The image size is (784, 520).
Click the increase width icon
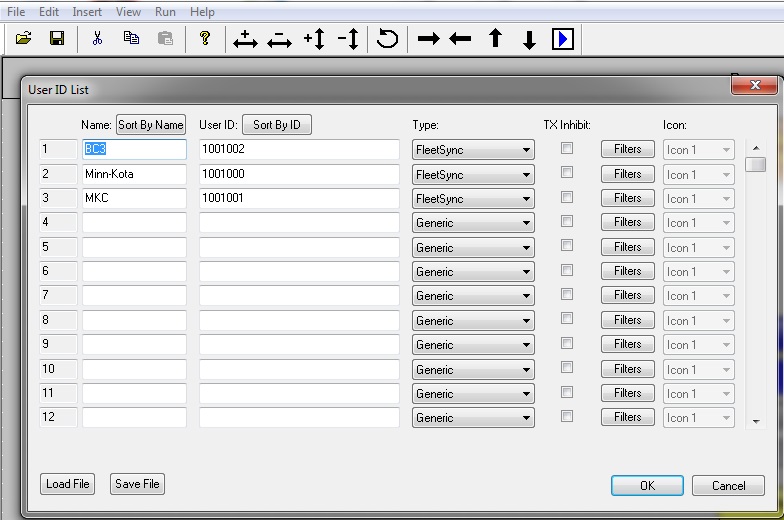click(245, 39)
